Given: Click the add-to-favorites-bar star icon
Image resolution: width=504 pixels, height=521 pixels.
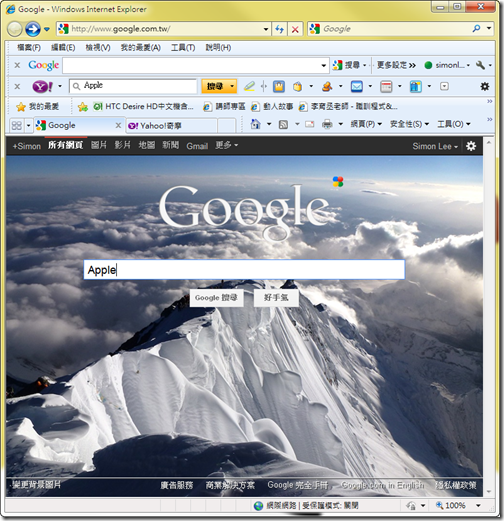Looking at the screenshot, I should click(x=82, y=107).
